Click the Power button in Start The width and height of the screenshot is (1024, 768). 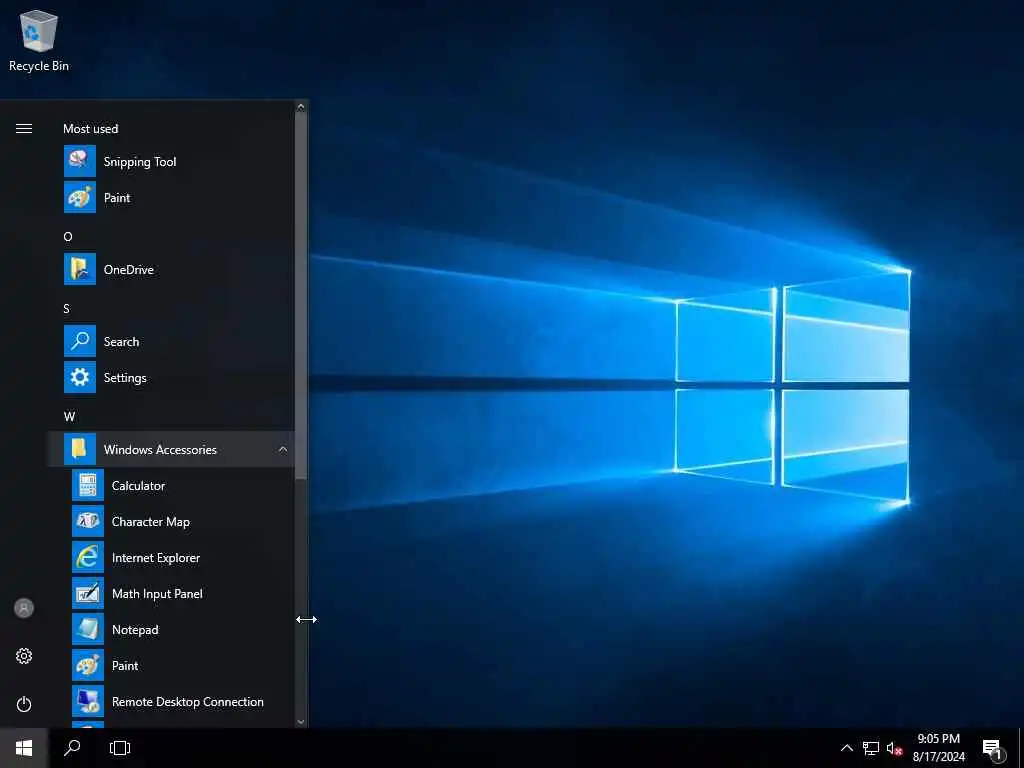click(x=24, y=704)
